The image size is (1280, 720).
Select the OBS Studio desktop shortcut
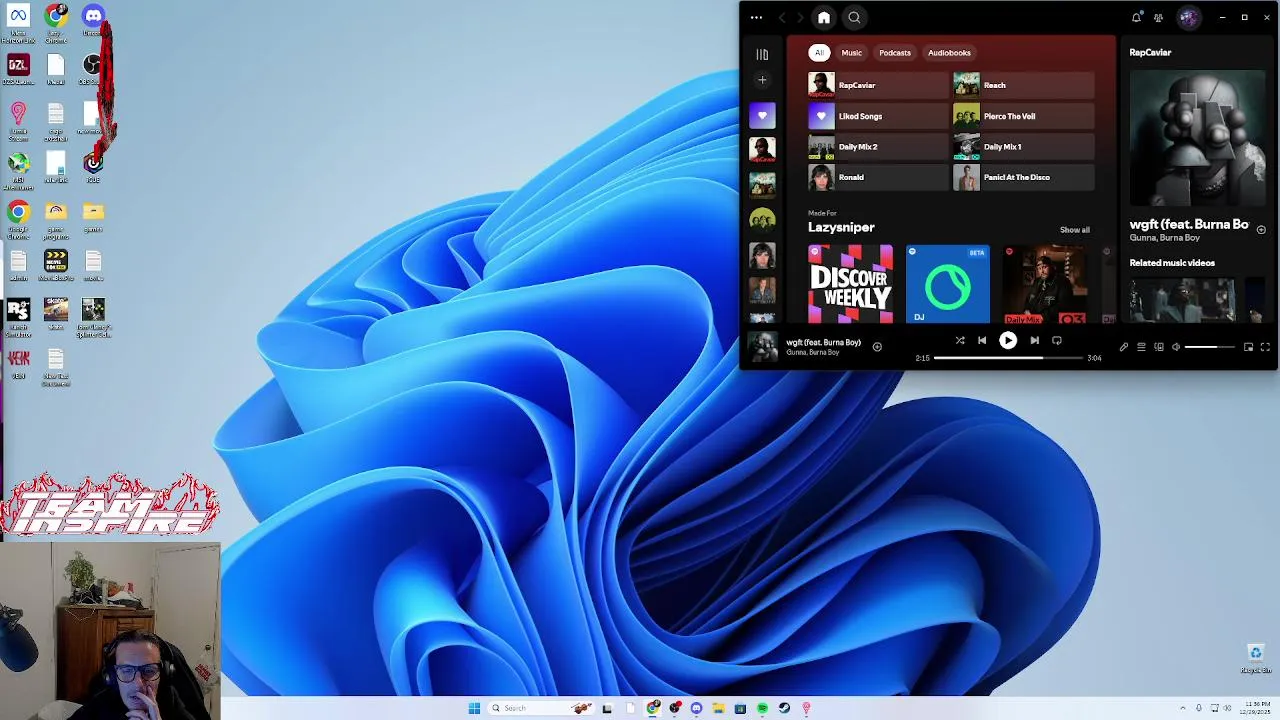tap(93, 70)
